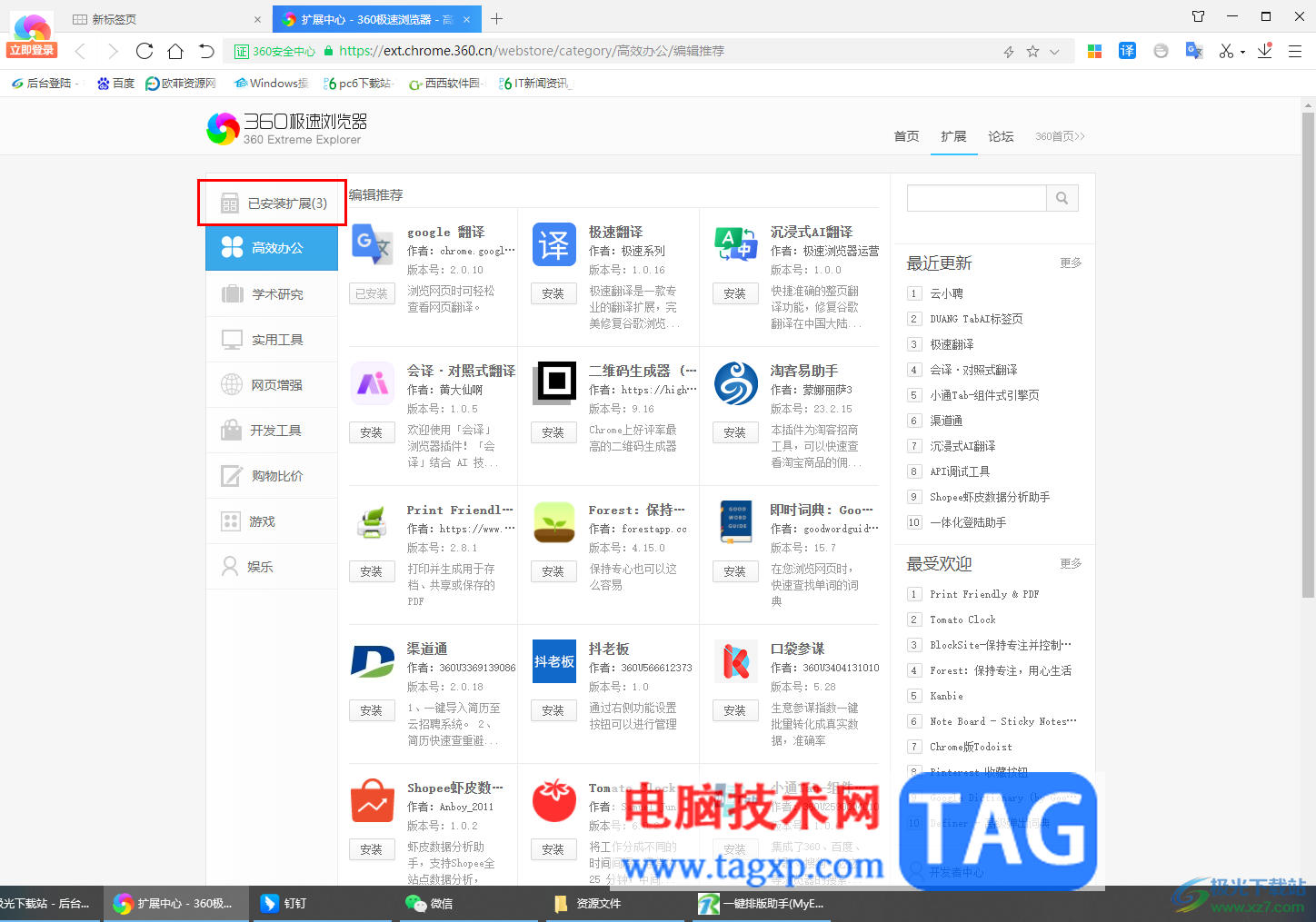Open the downloads manager icon
Screen dimensions: 1316x922
tap(1264, 51)
